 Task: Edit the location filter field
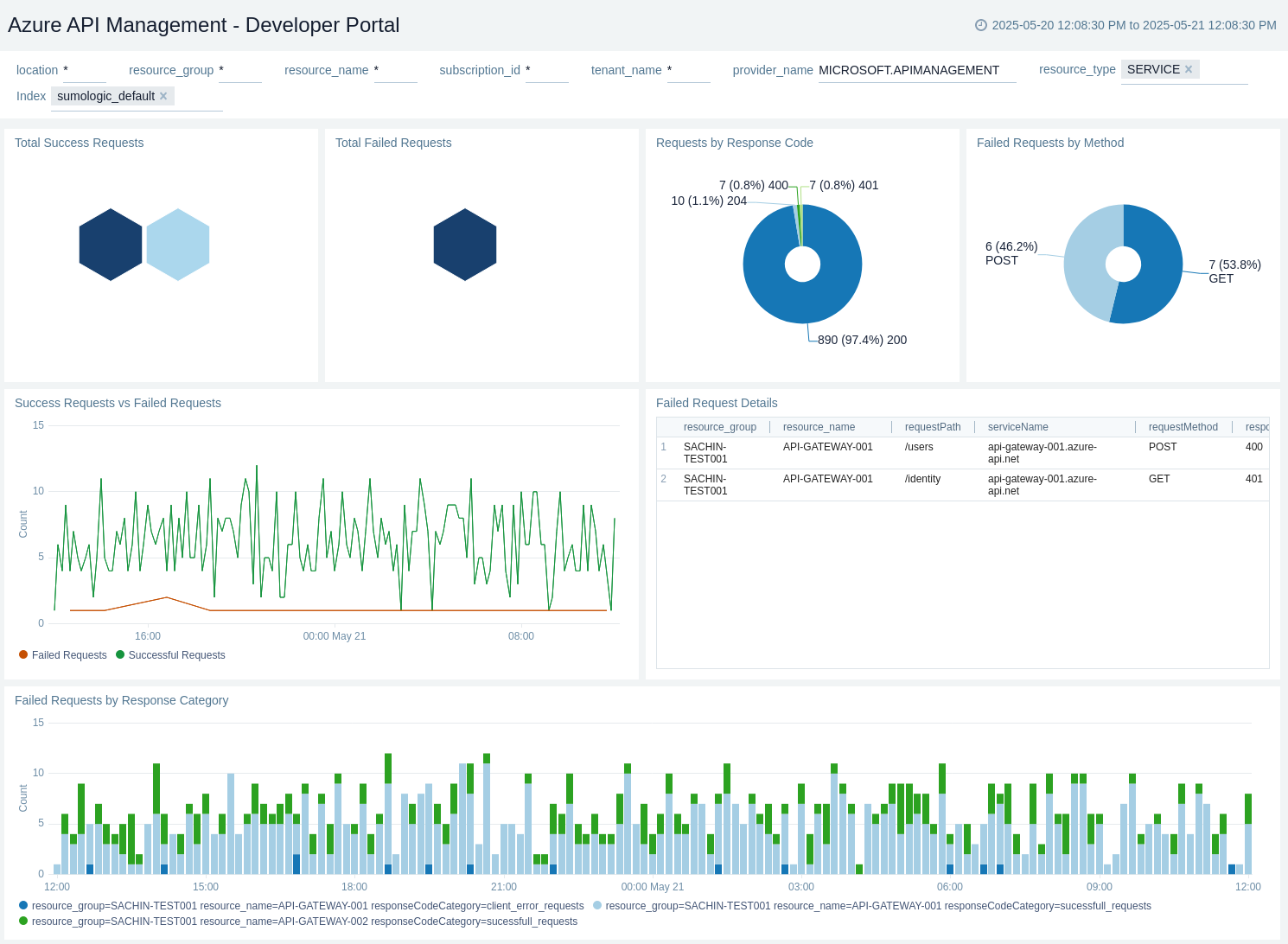pyautogui.click(x=84, y=71)
